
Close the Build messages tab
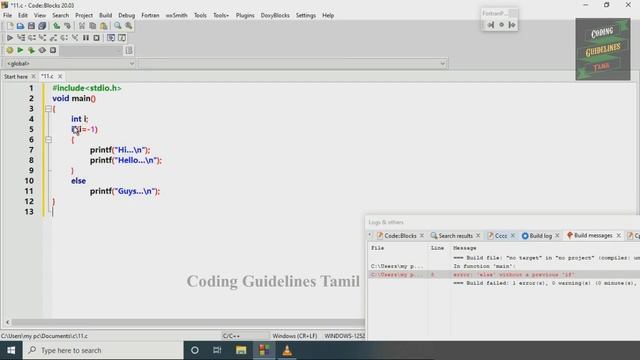pos(619,236)
